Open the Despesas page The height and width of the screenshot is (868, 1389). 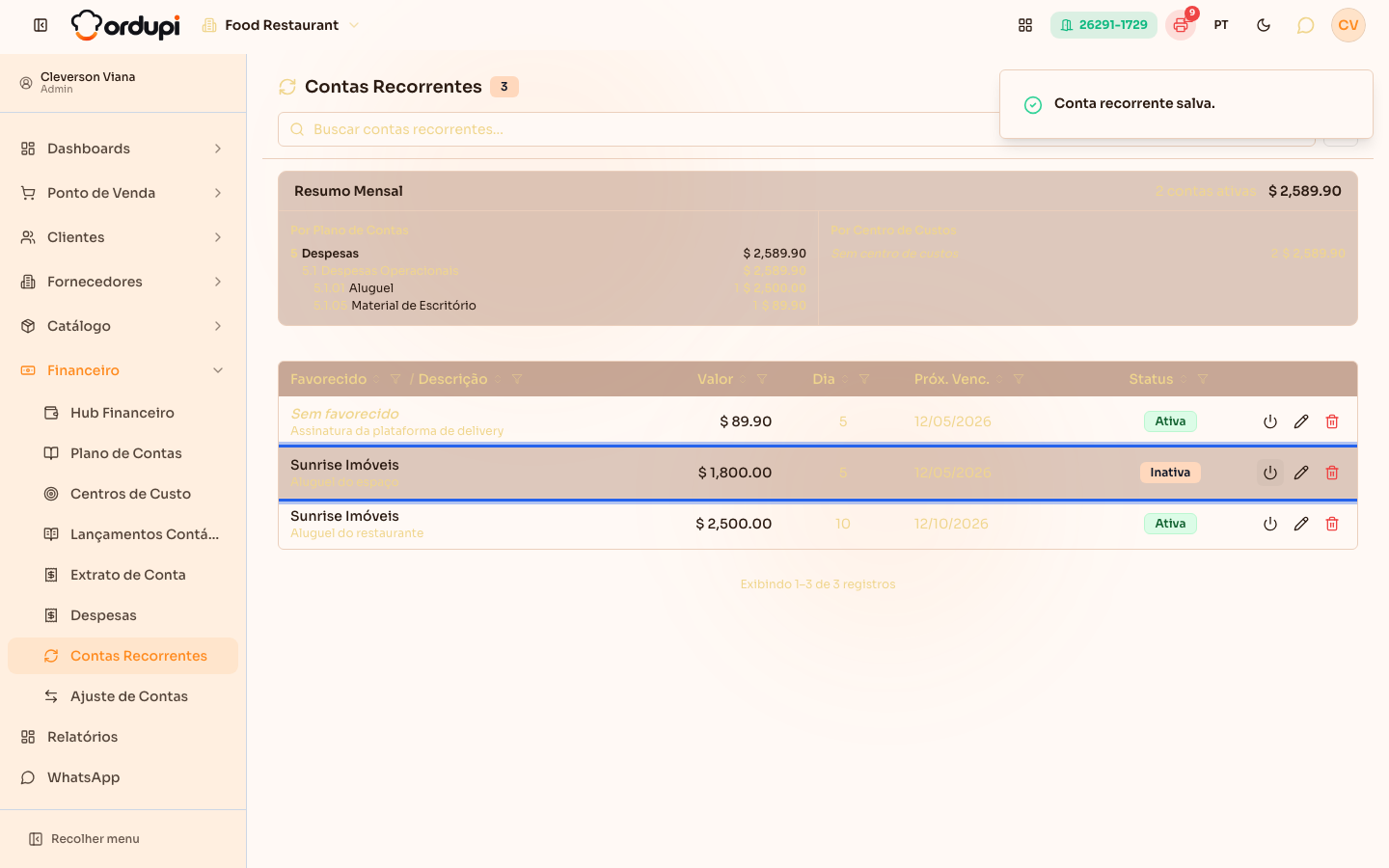point(123,615)
